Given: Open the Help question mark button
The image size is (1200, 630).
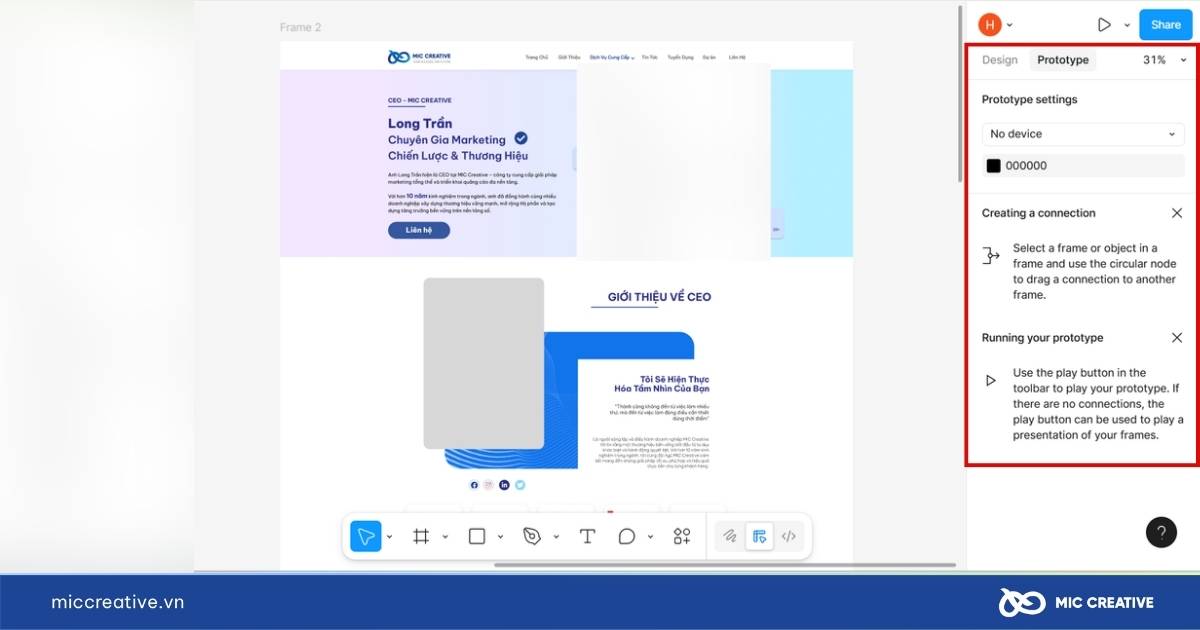Looking at the screenshot, I should pyautogui.click(x=1160, y=533).
